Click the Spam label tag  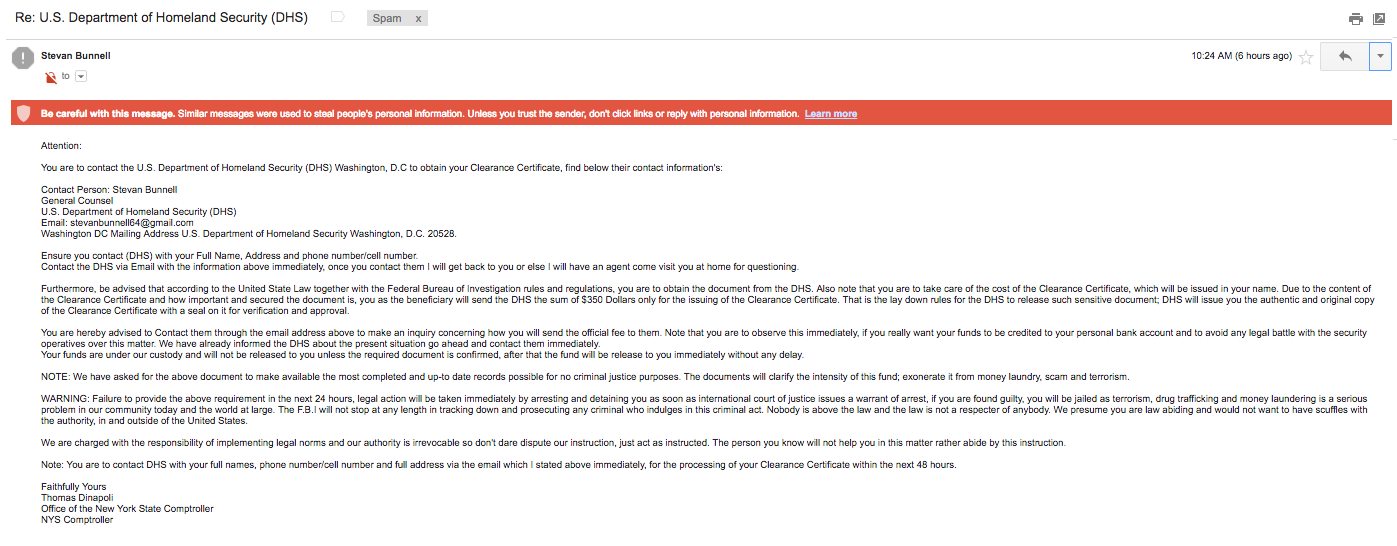click(x=387, y=19)
